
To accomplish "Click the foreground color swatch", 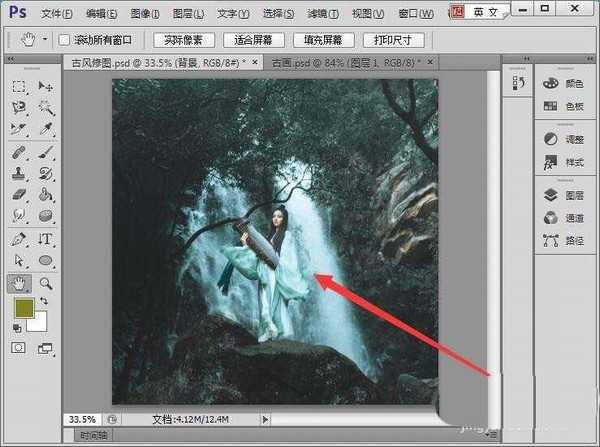I will [23, 309].
